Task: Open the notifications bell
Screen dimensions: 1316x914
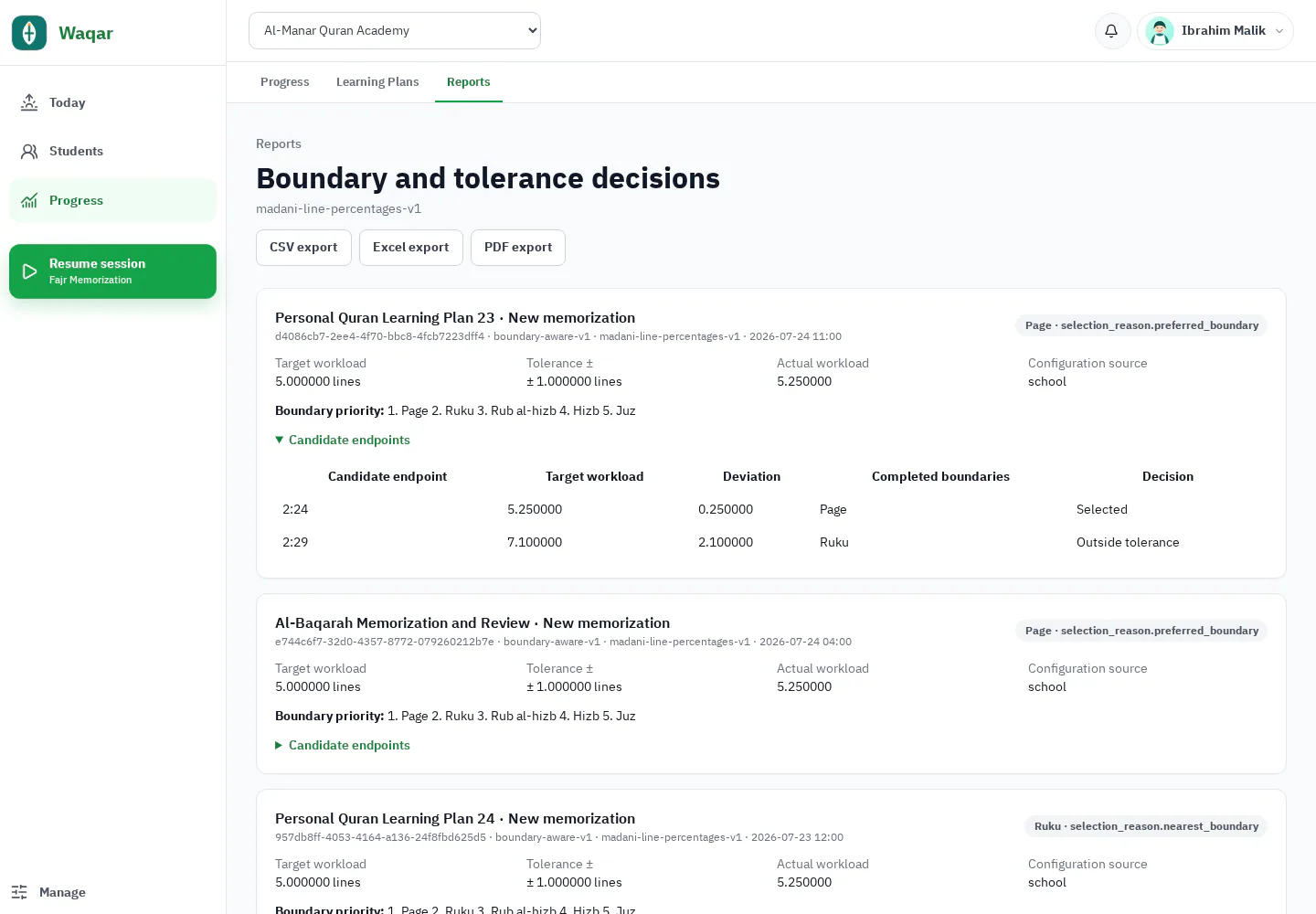Action: [1112, 31]
